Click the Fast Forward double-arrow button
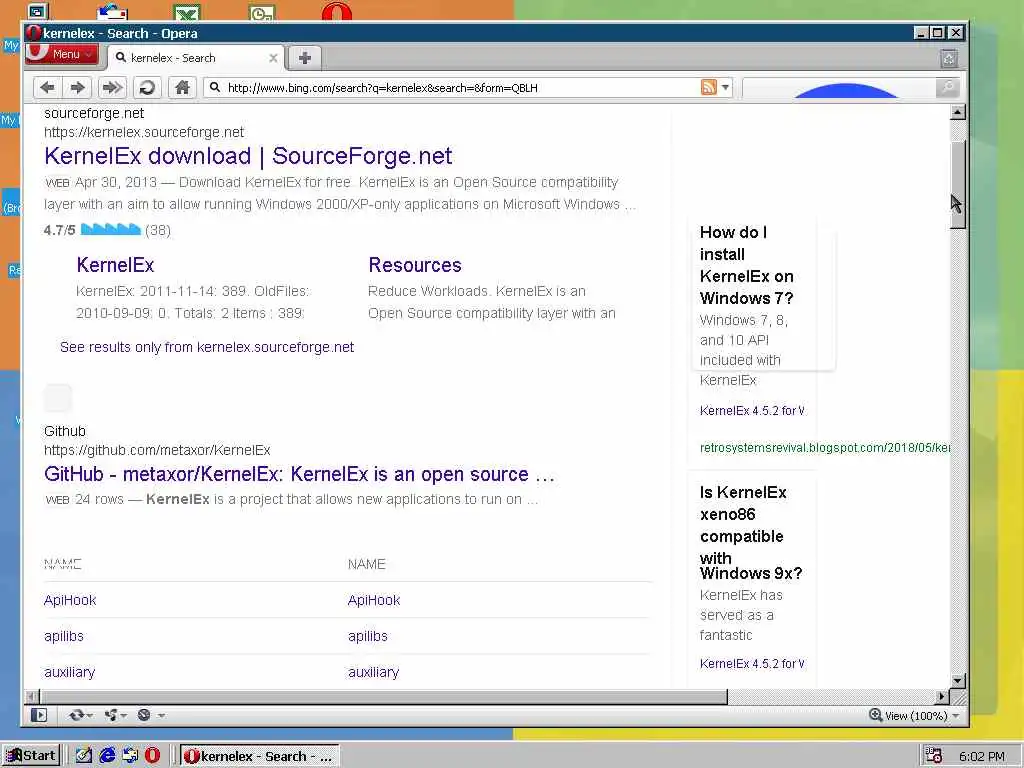 point(112,88)
